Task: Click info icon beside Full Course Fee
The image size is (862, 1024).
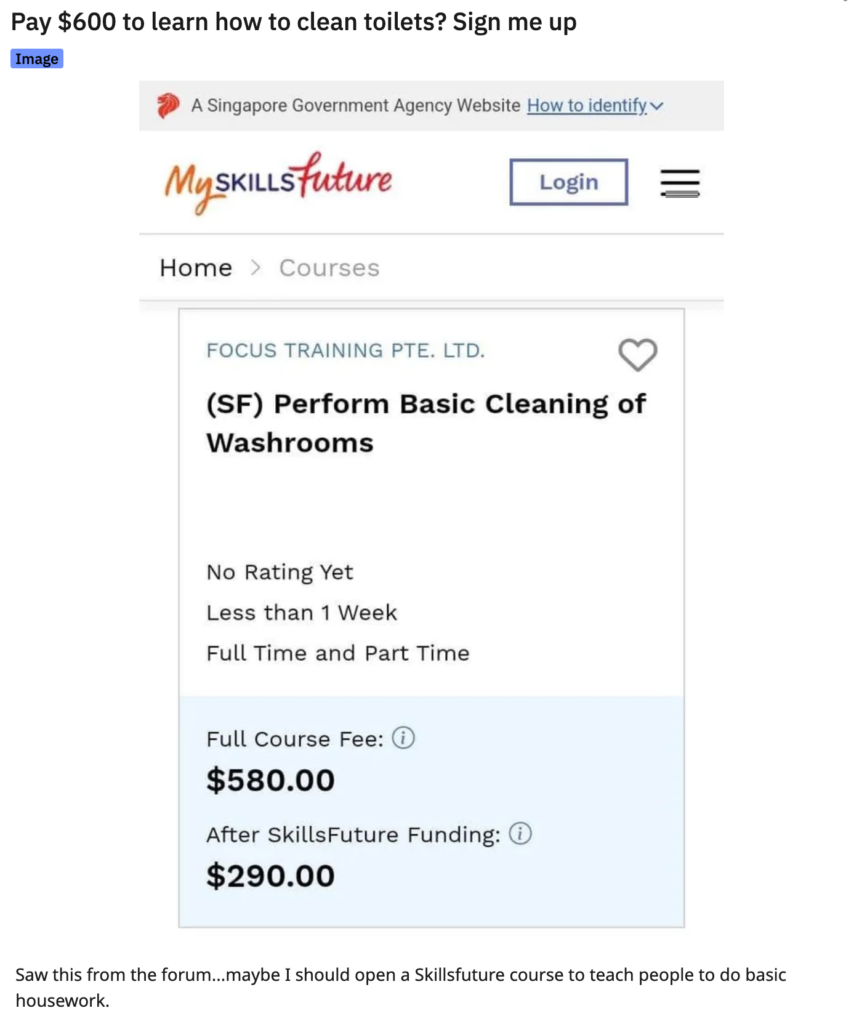Action: [x=403, y=738]
